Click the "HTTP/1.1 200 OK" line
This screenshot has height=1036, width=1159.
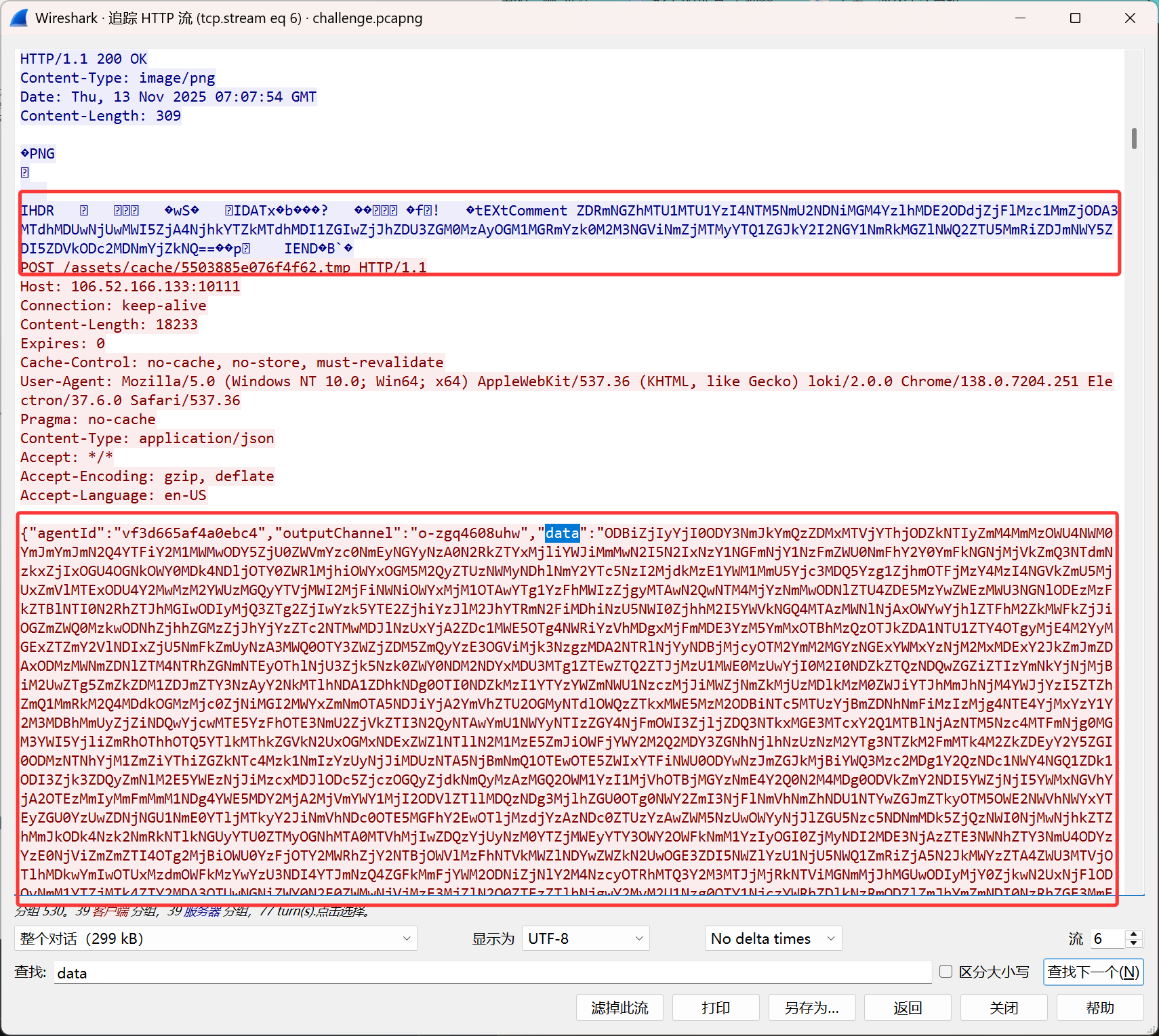pyautogui.click(x=83, y=59)
